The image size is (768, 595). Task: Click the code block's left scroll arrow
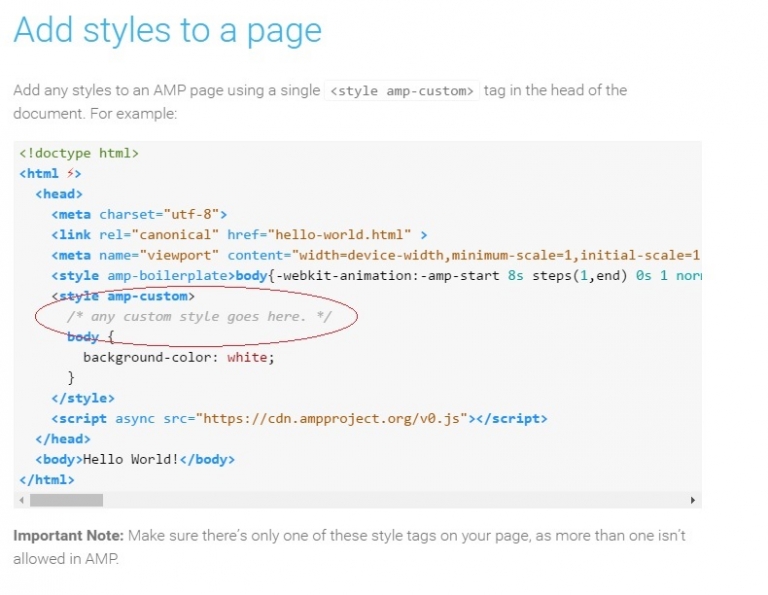click(22, 499)
